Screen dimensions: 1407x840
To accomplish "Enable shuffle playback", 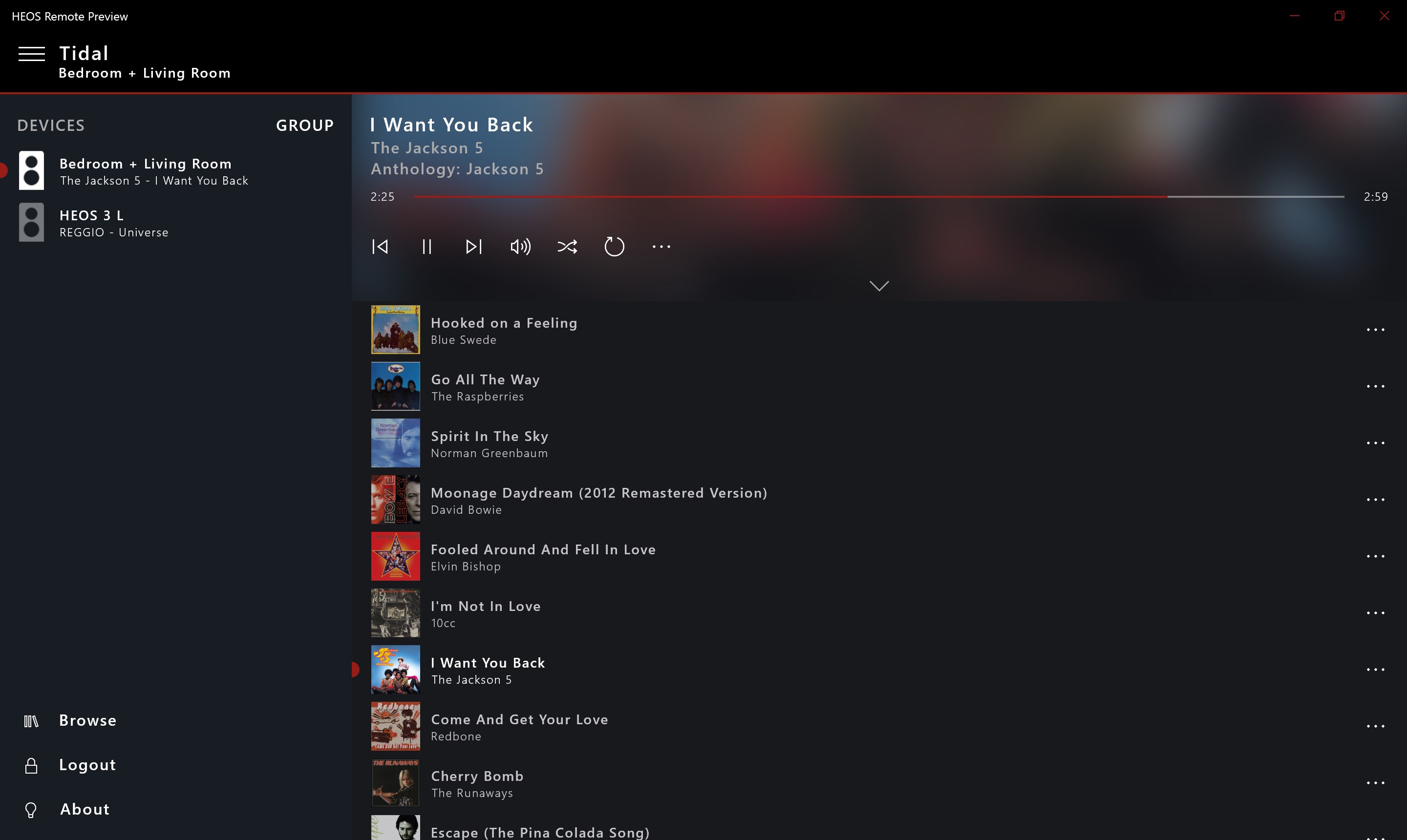I will [567, 246].
